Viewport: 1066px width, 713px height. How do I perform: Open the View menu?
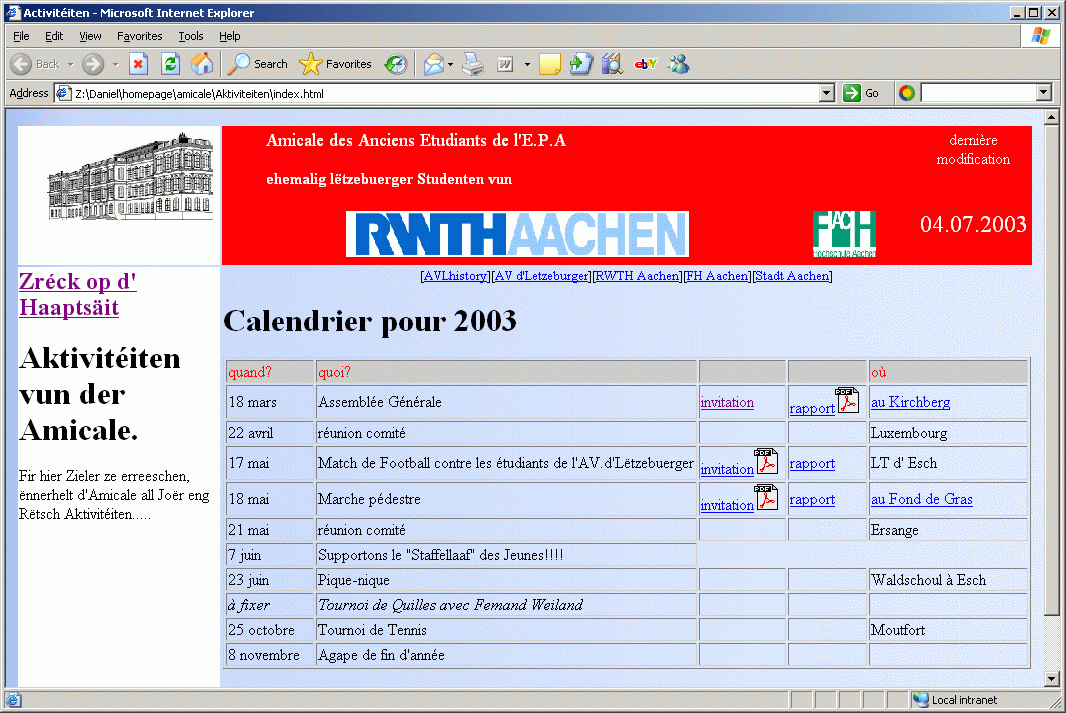90,36
